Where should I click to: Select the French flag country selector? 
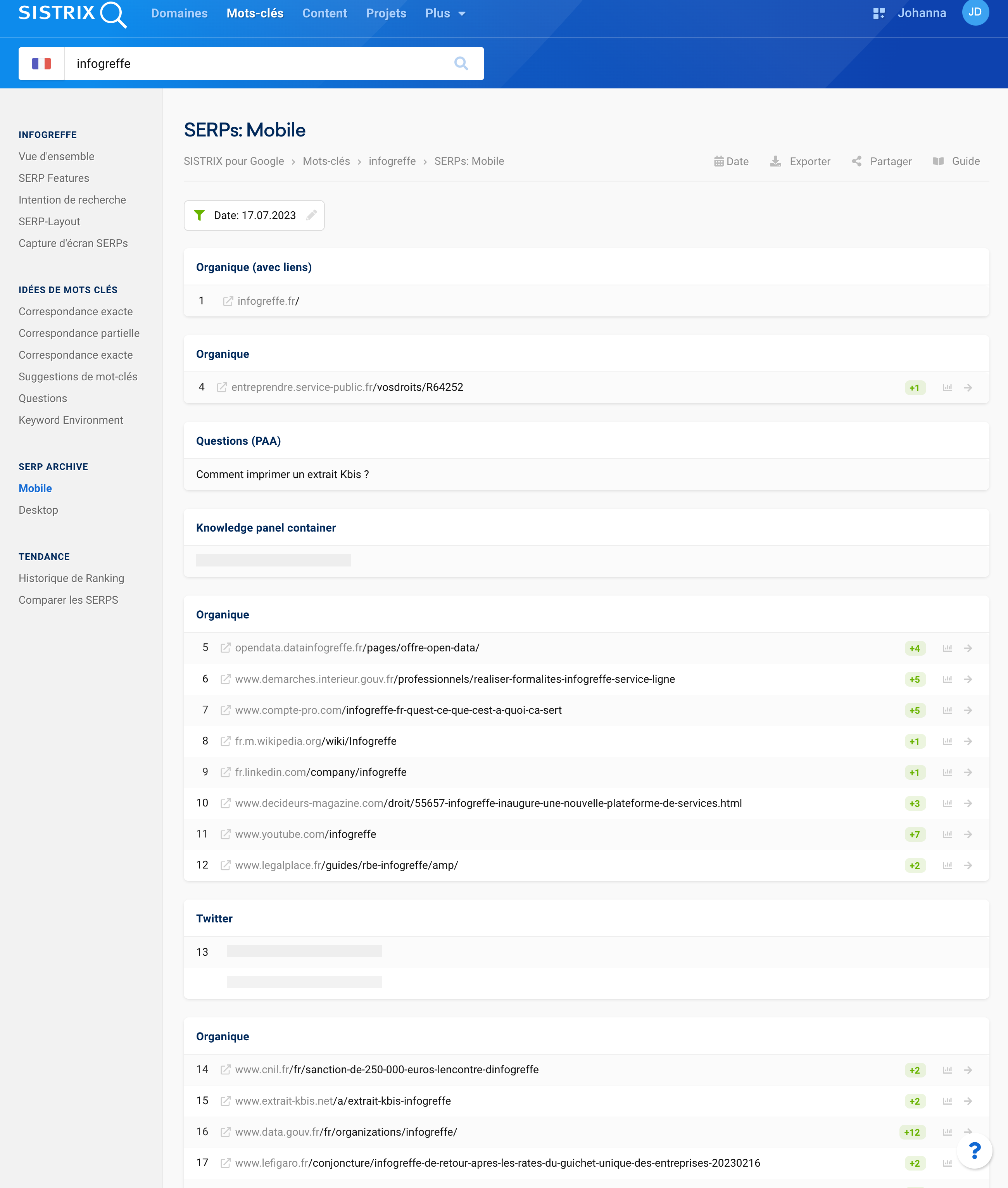[x=41, y=64]
